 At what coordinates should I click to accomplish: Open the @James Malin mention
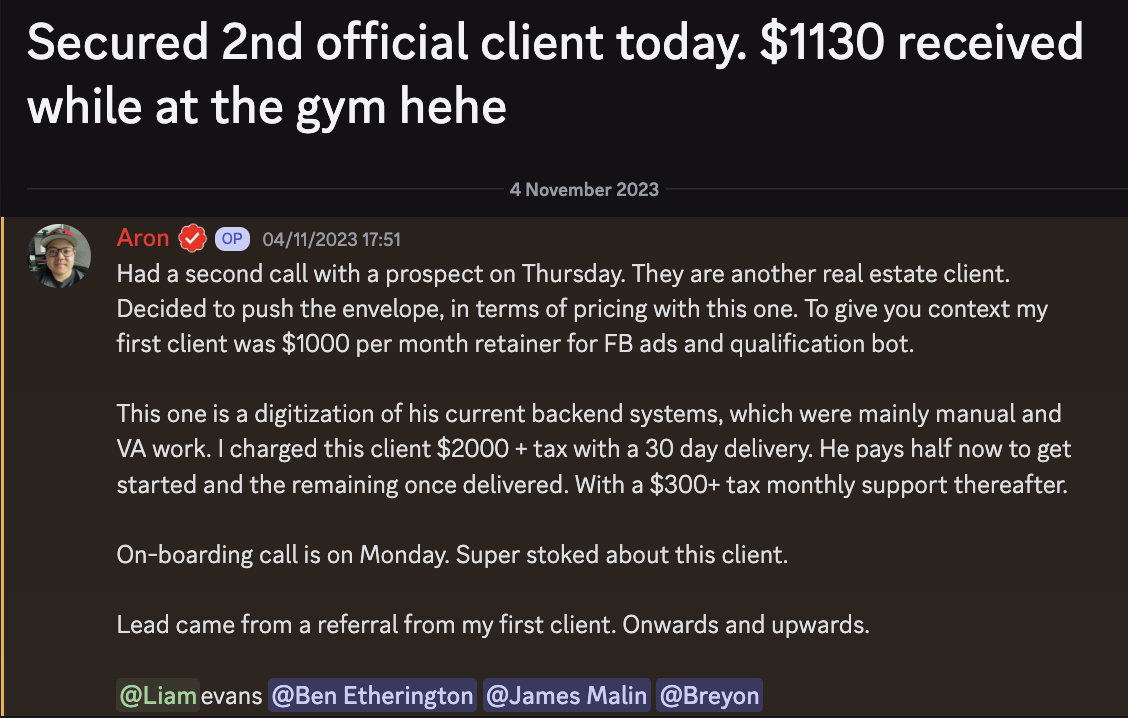click(x=567, y=696)
